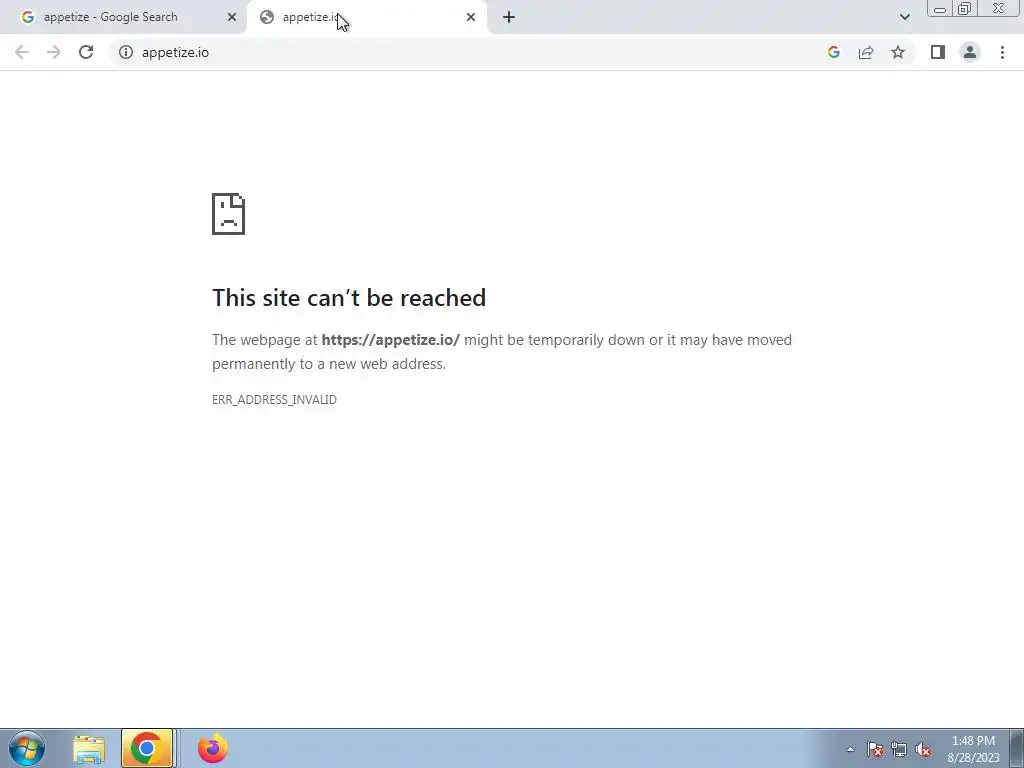The width and height of the screenshot is (1024, 768).
Task: Show hidden system tray icons
Action: pyautogui.click(x=850, y=749)
